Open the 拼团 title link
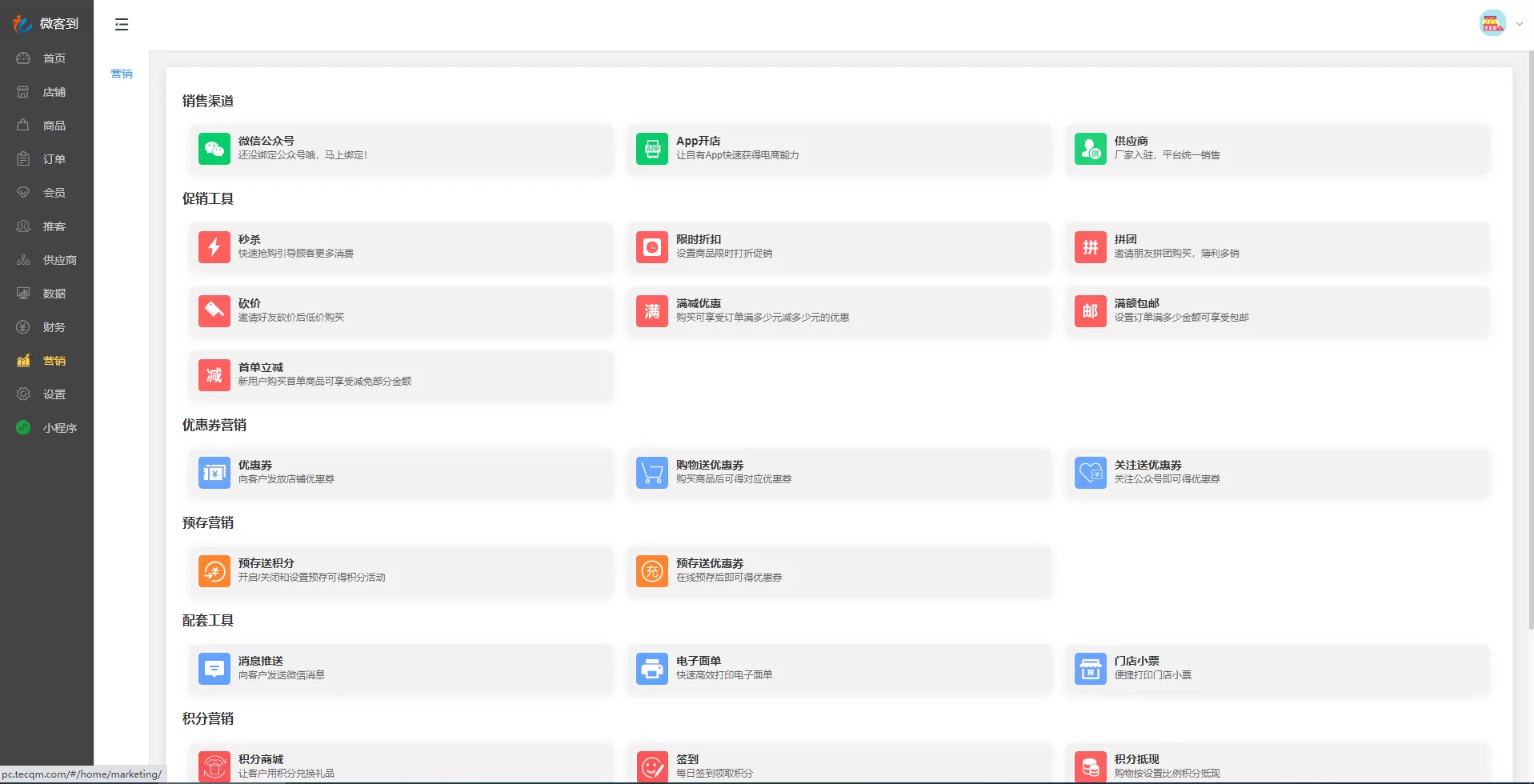 tap(1125, 239)
